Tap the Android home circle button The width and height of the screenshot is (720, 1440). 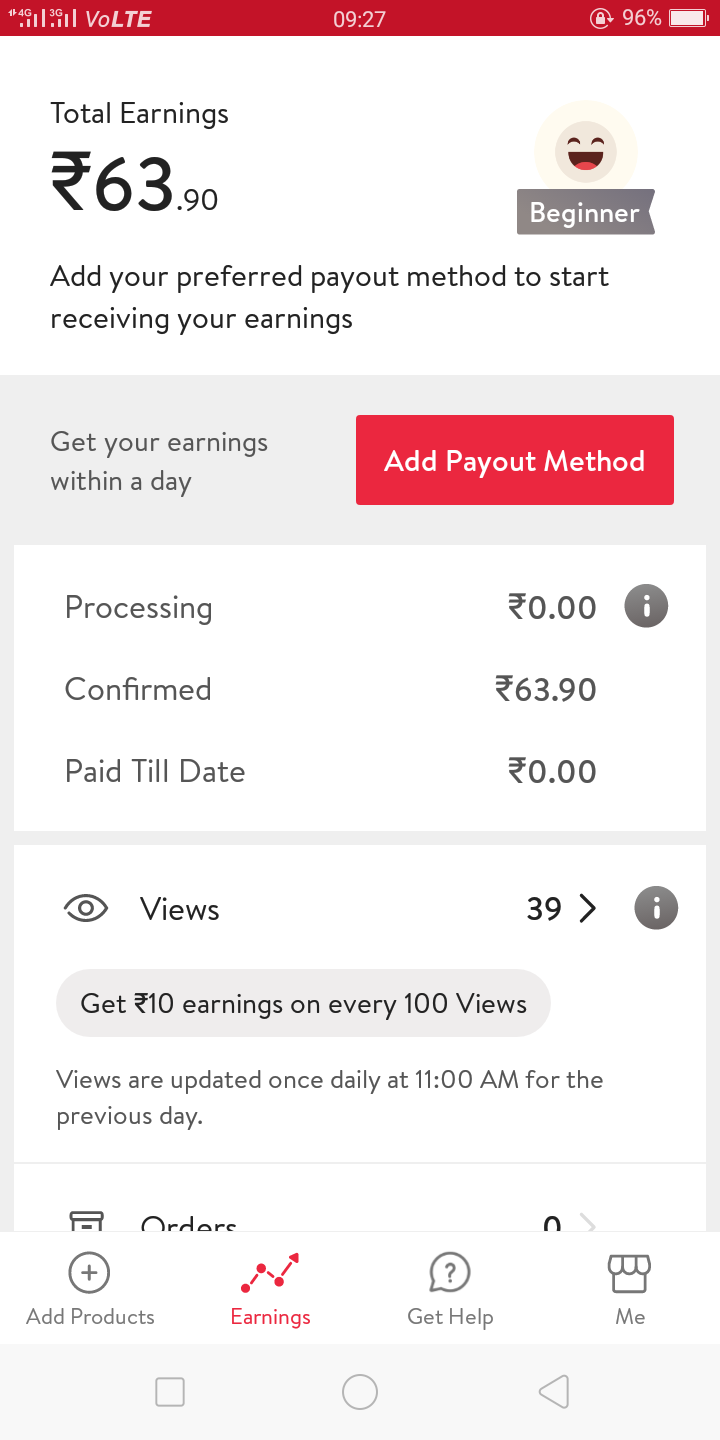pos(360,1391)
